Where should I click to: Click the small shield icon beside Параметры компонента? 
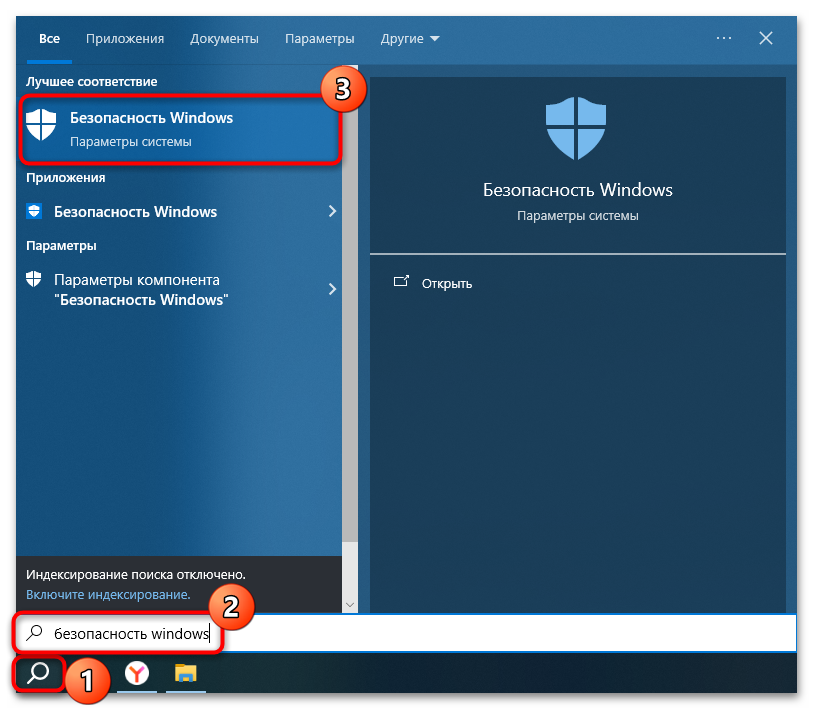(34, 279)
